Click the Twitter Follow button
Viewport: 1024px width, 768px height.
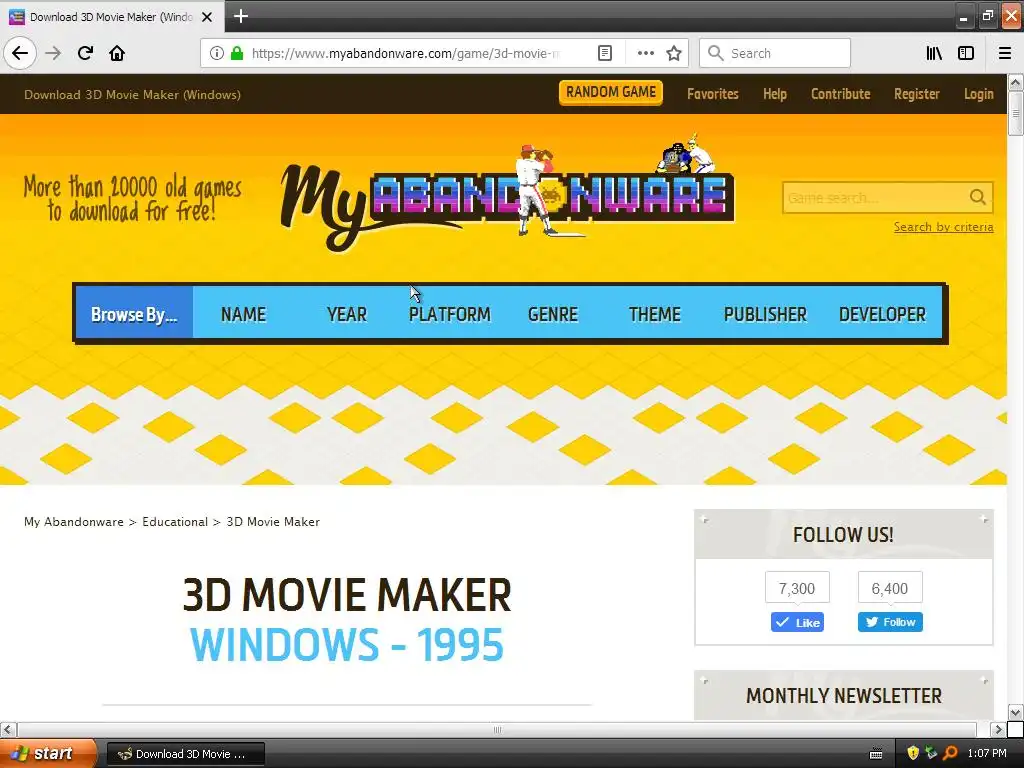pyautogui.click(x=890, y=622)
